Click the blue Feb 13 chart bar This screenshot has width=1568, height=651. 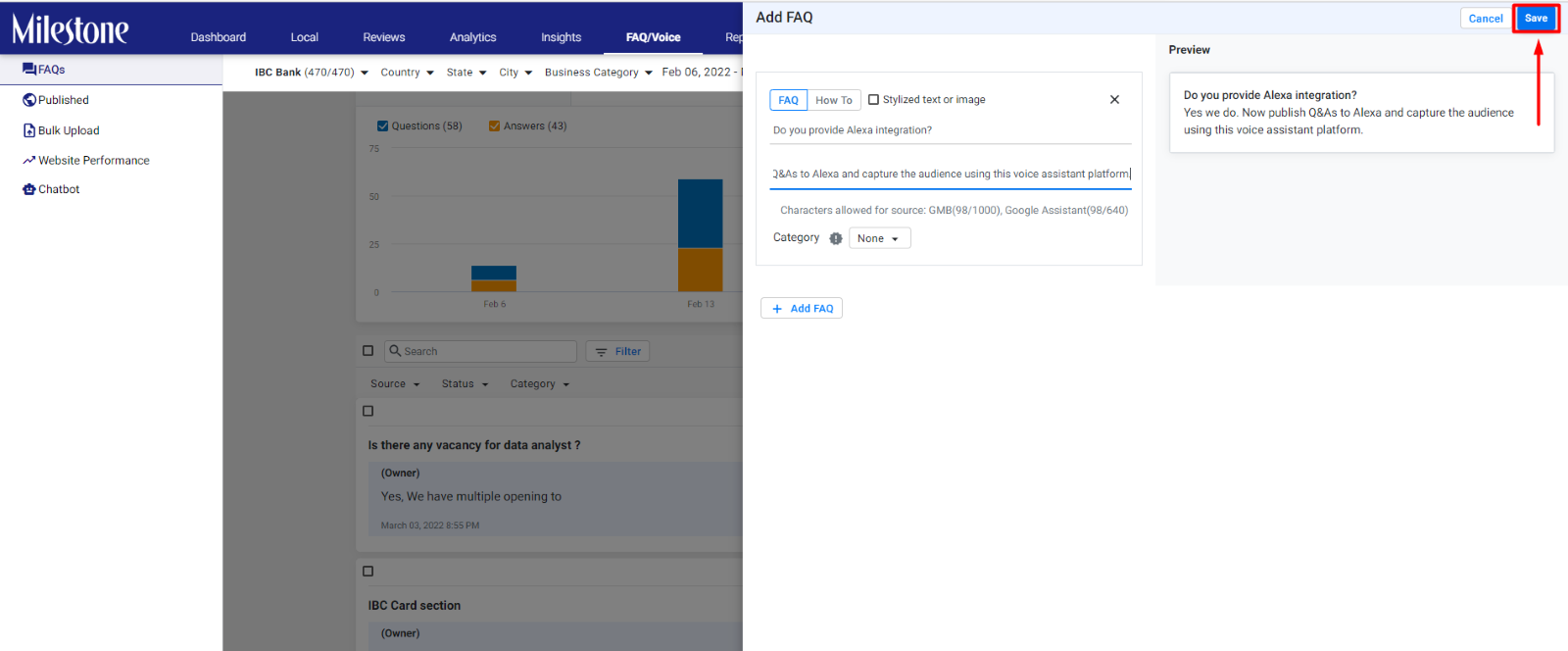coord(701,214)
